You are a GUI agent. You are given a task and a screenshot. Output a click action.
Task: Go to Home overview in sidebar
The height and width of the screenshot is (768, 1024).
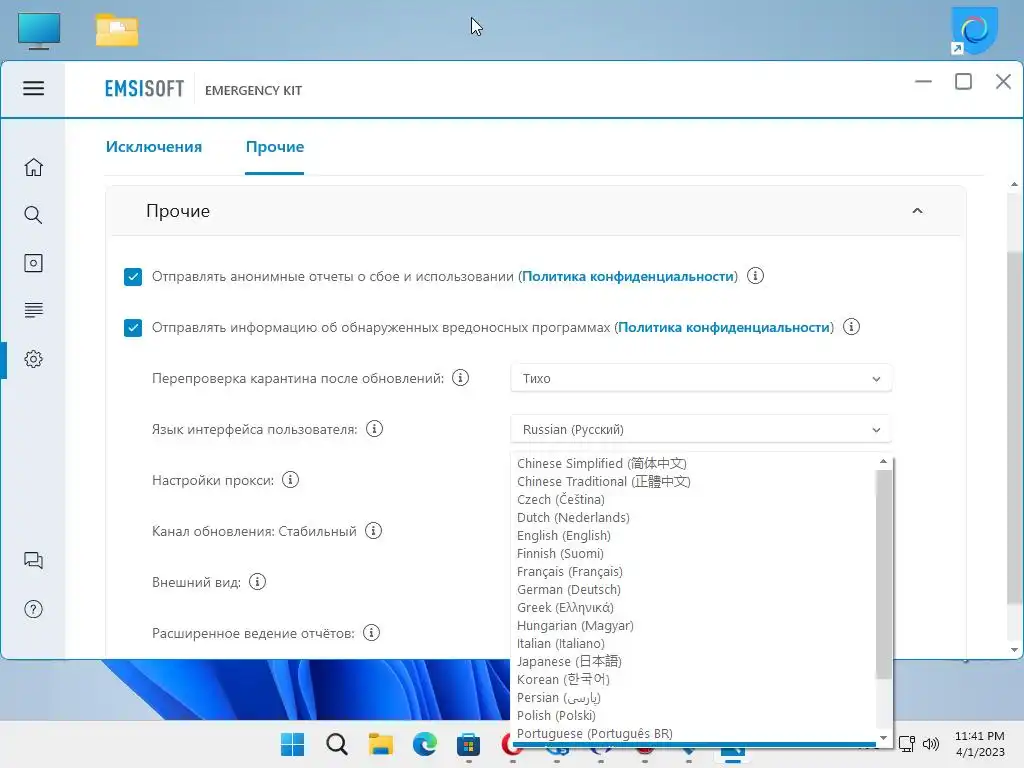pos(33,167)
